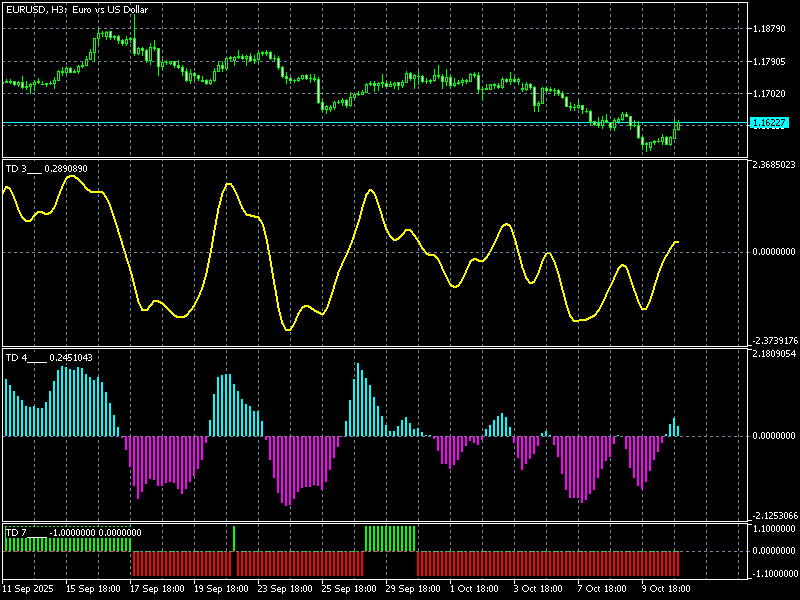This screenshot has width=800, height=600.
Task: Click the 23 Sep 18:00 time label
Action: 285,589
